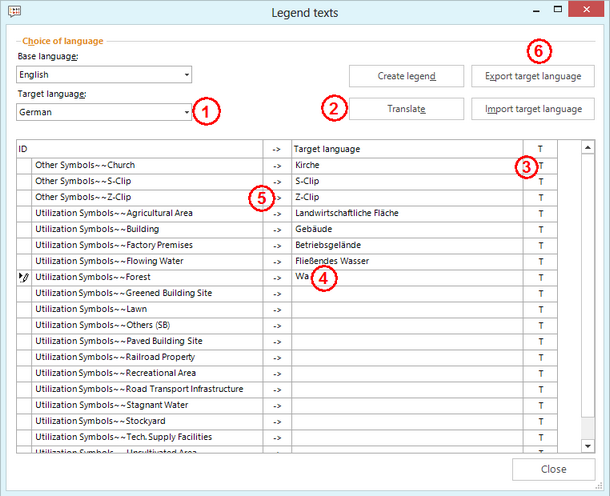Copy text arrow for Forest row
Image resolution: width=610 pixels, height=496 pixels.
click(277, 277)
